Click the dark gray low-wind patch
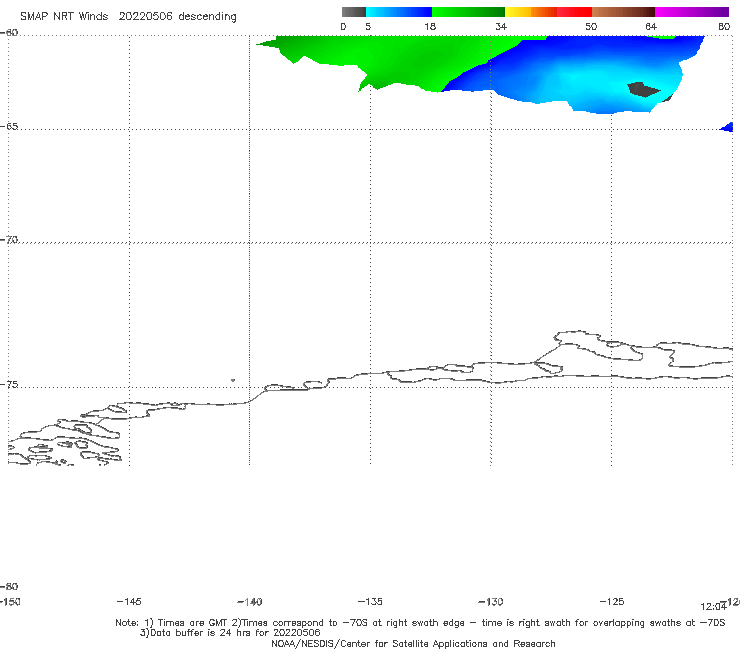This screenshot has height=650, width=740. [x=643, y=89]
